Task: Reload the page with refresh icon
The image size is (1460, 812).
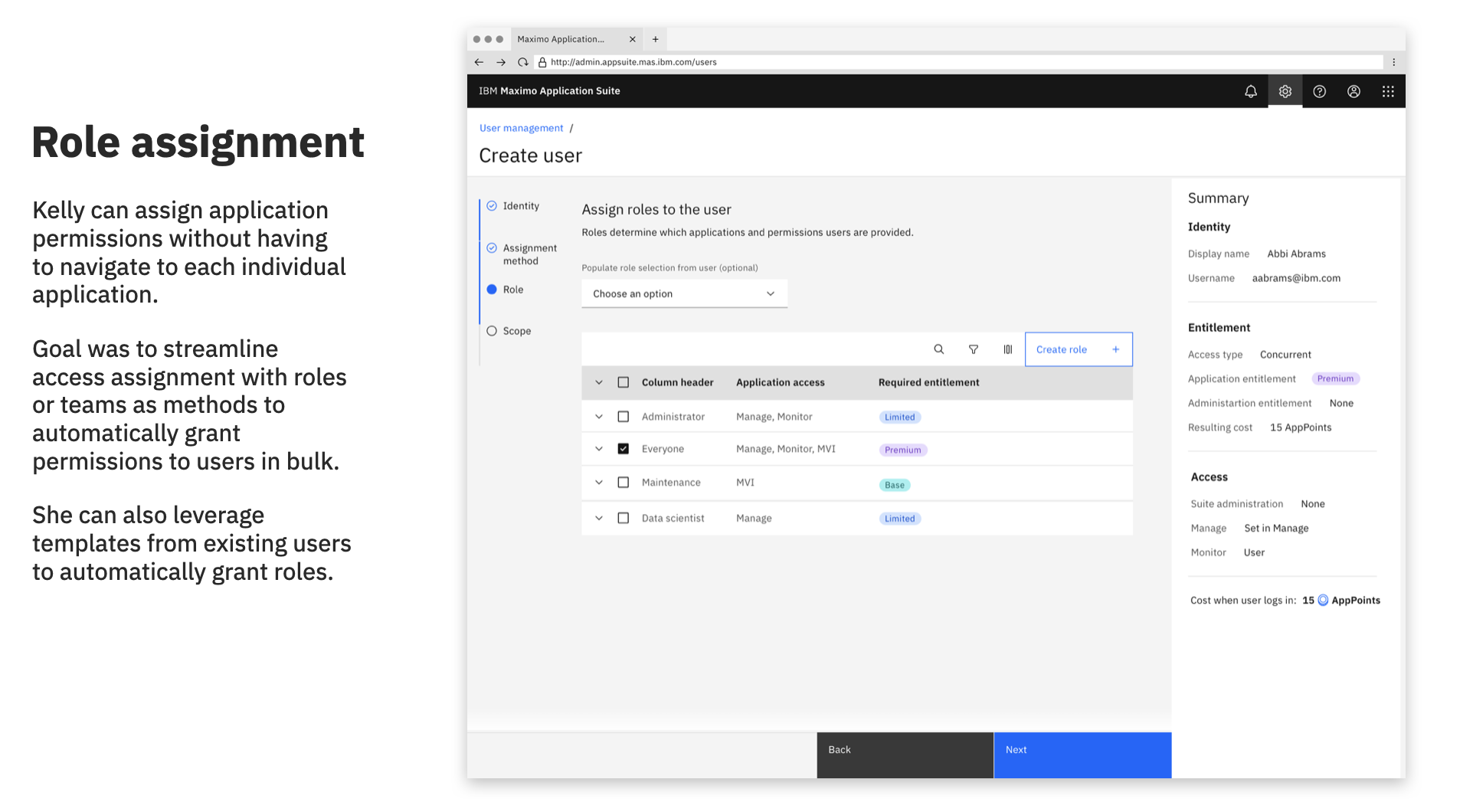Action: click(x=522, y=62)
